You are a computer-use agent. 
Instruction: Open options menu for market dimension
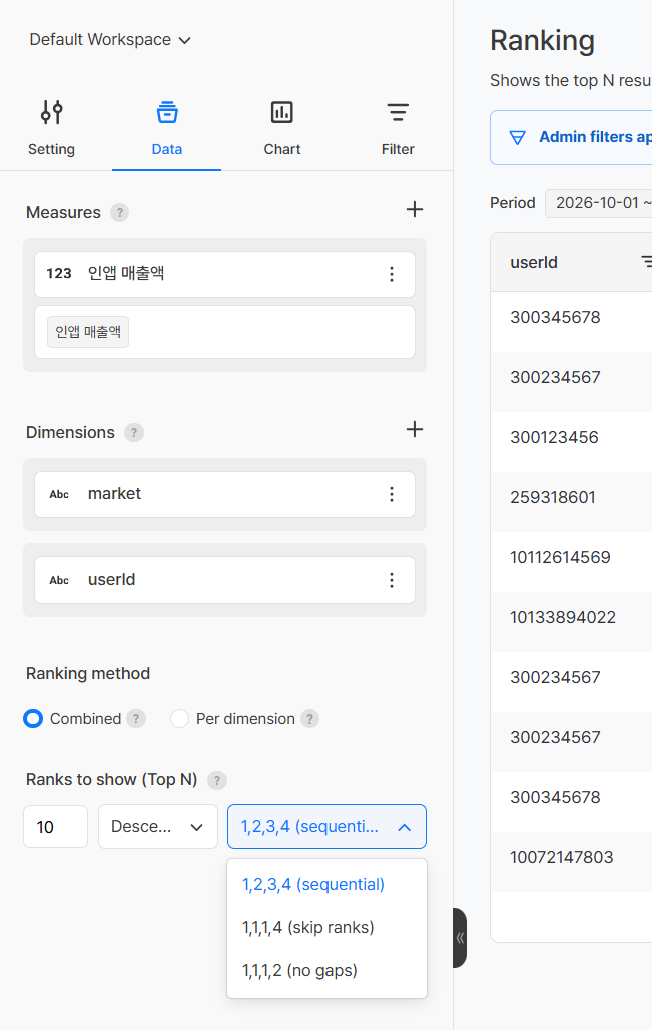click(x=392, y=494)
